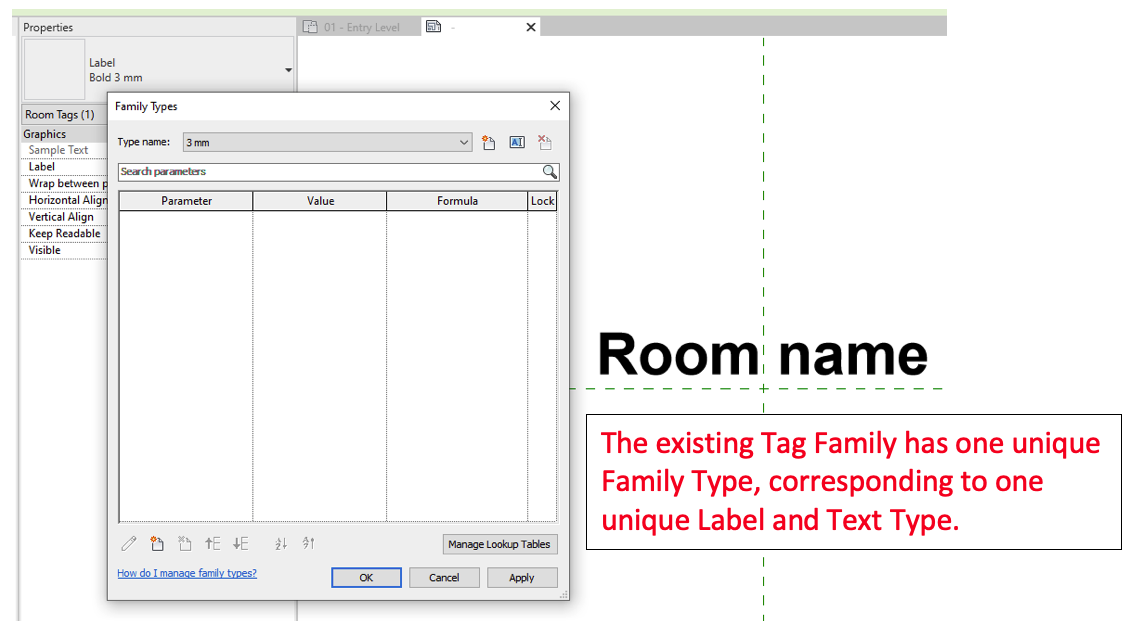Click the active family view tab icon

tap(434, 27)
